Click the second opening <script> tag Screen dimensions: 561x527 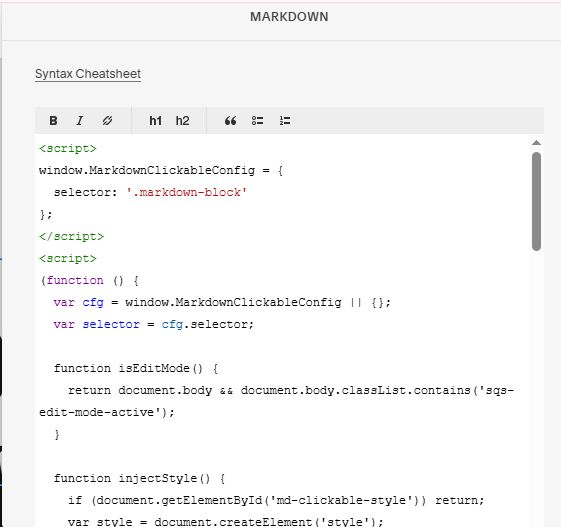[x=68, y=259]
